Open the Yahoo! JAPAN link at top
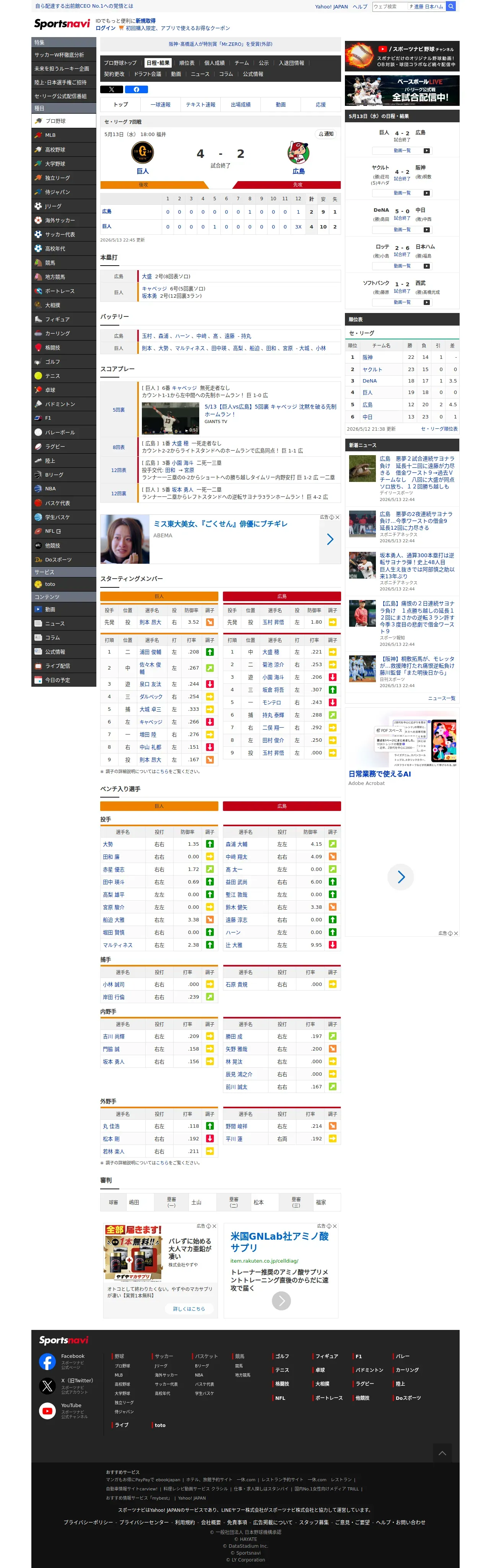 click(x=332, y=7)
